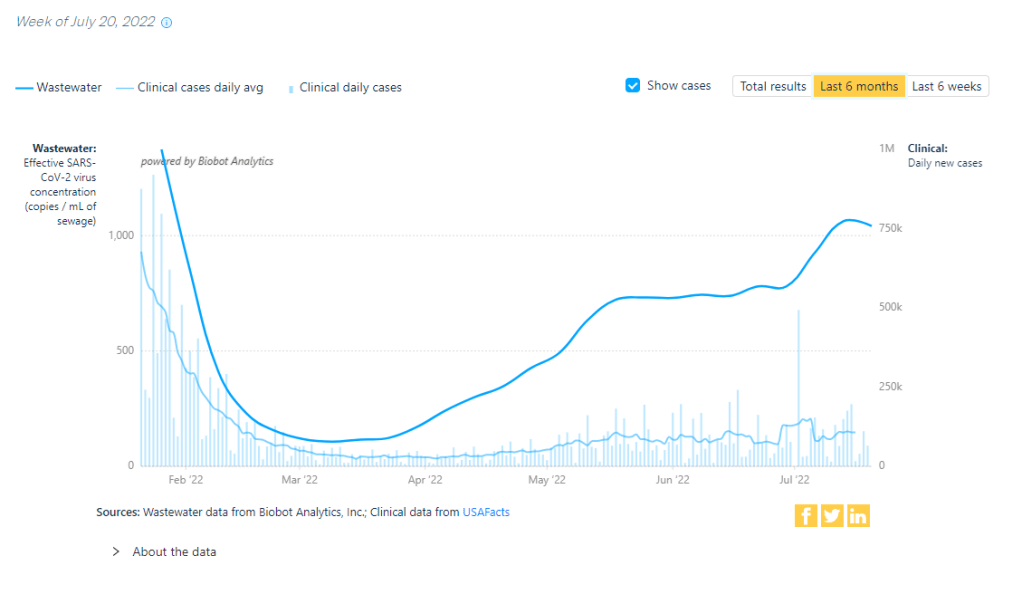Uncheck the Show cases checkbox
Viewport: 1022px width, 594px height.
point(633,86)
